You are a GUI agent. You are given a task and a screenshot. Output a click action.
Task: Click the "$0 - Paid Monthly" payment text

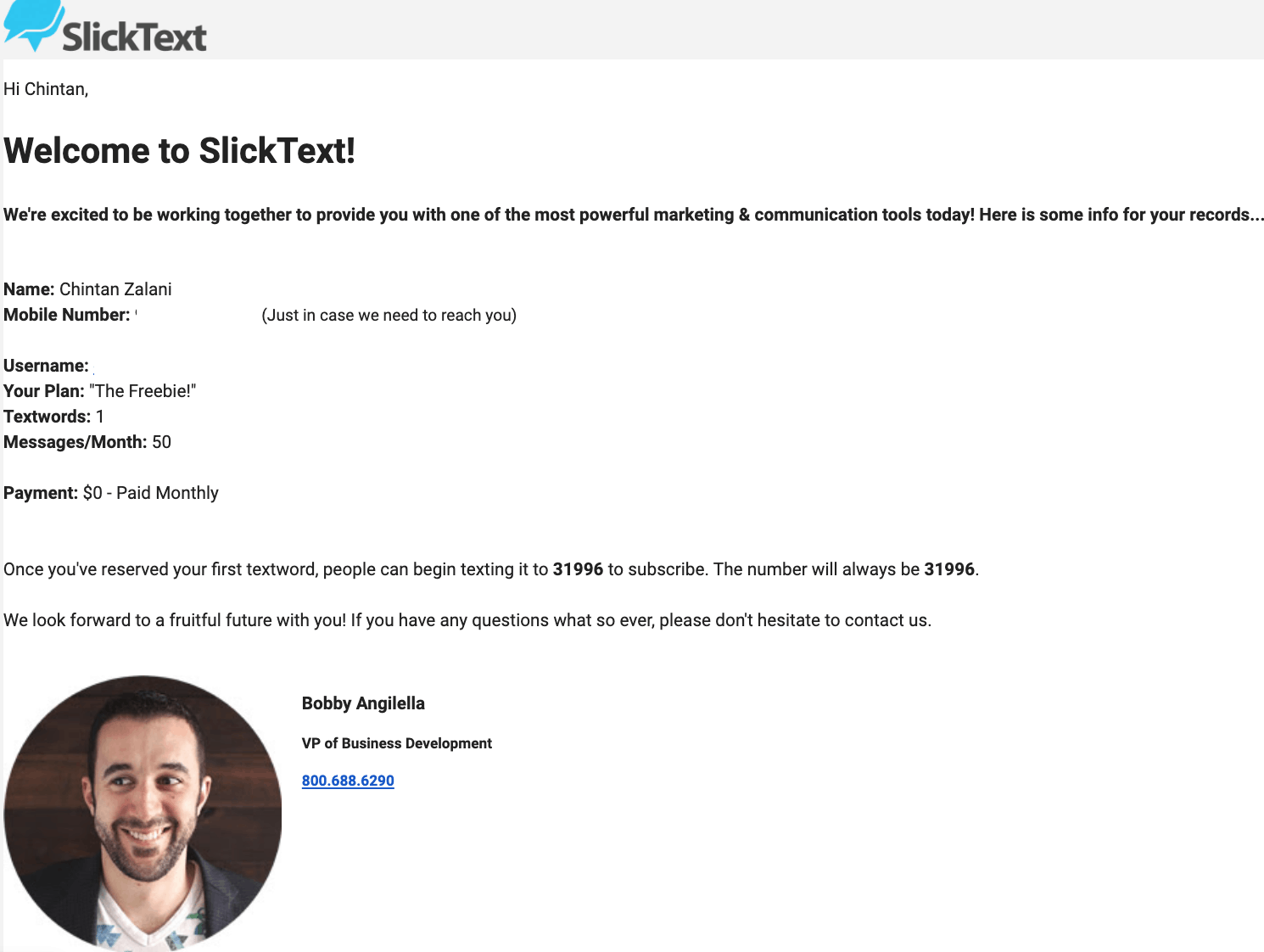click(x=150, y=493)
